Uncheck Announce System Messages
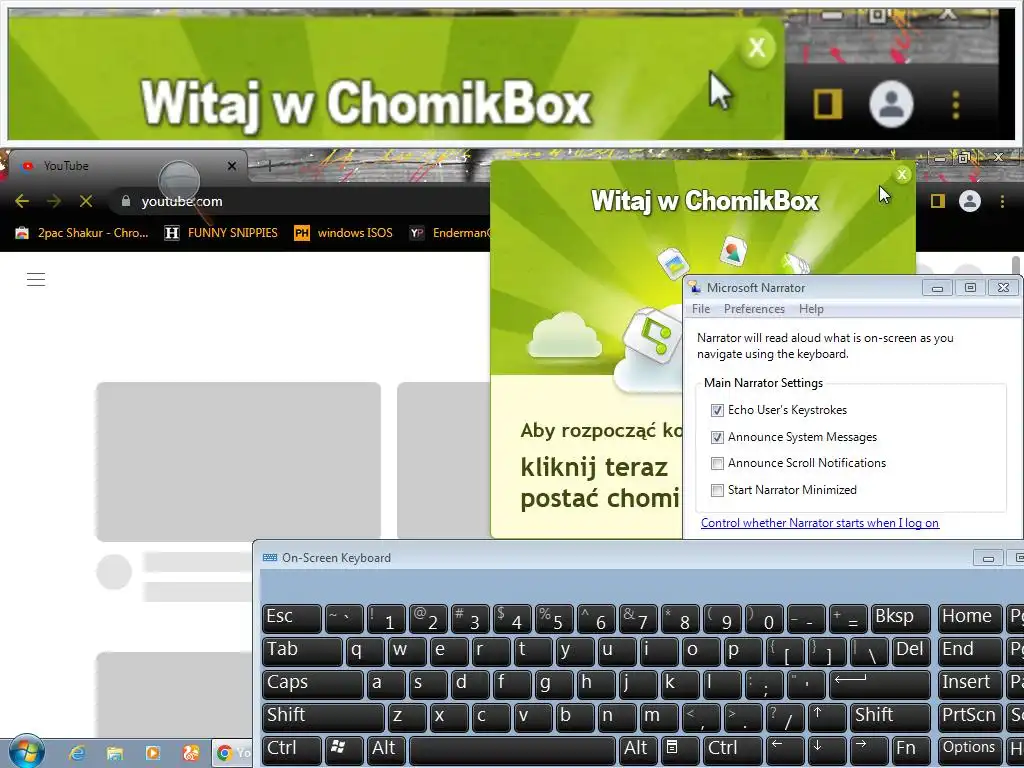The image size is (1024, 768). pos(717,437)
